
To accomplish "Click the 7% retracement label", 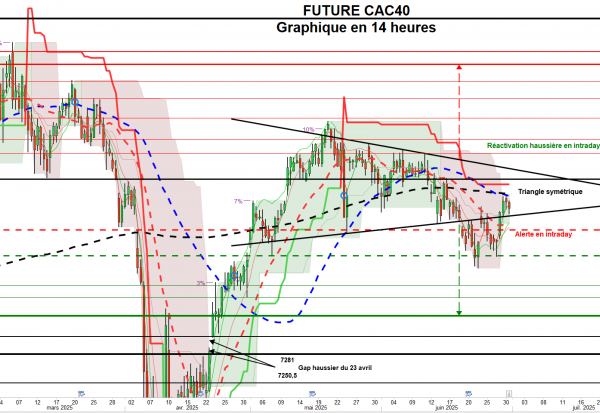I will (x=238, y=201).
